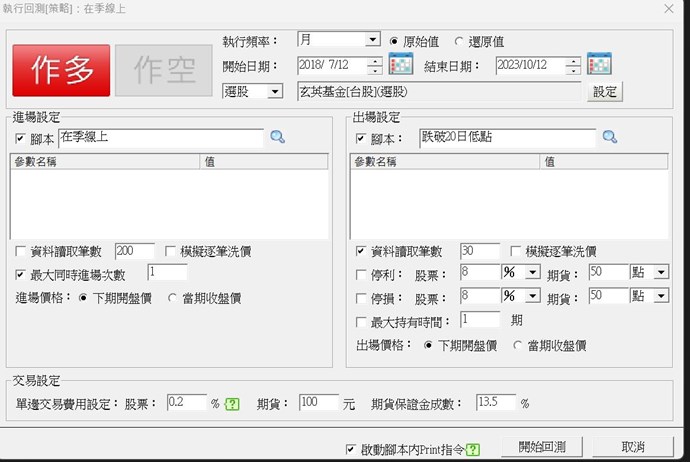The height and width of the screenshot is (462, 690).
Task: Click 停損 futures value field
Action: click(609, 296)
